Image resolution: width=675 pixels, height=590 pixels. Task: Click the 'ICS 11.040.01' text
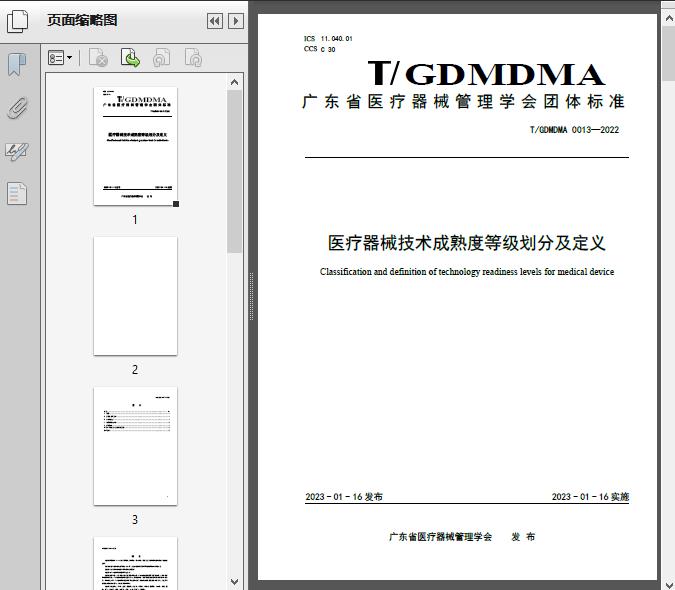click(x=328, y=38)
